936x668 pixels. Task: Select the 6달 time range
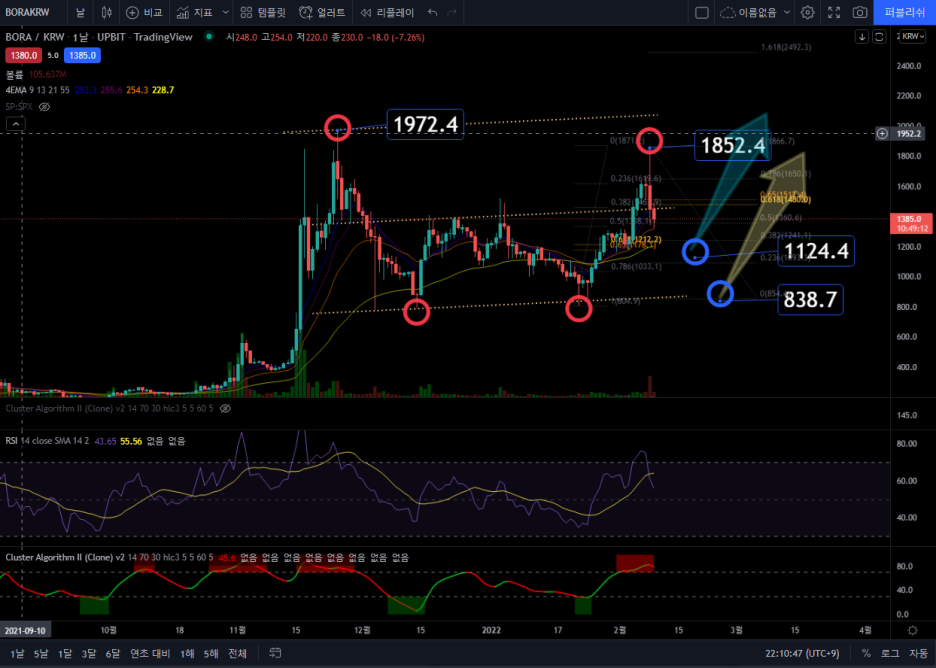coord(112,654)
